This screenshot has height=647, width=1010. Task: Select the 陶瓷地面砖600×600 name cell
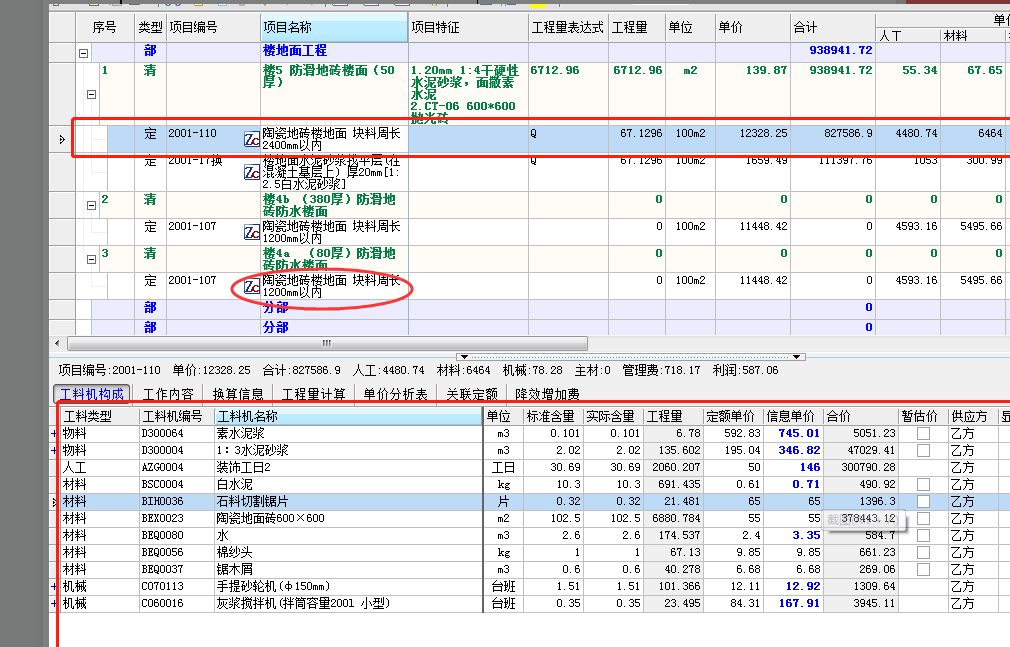click(348, 518)
